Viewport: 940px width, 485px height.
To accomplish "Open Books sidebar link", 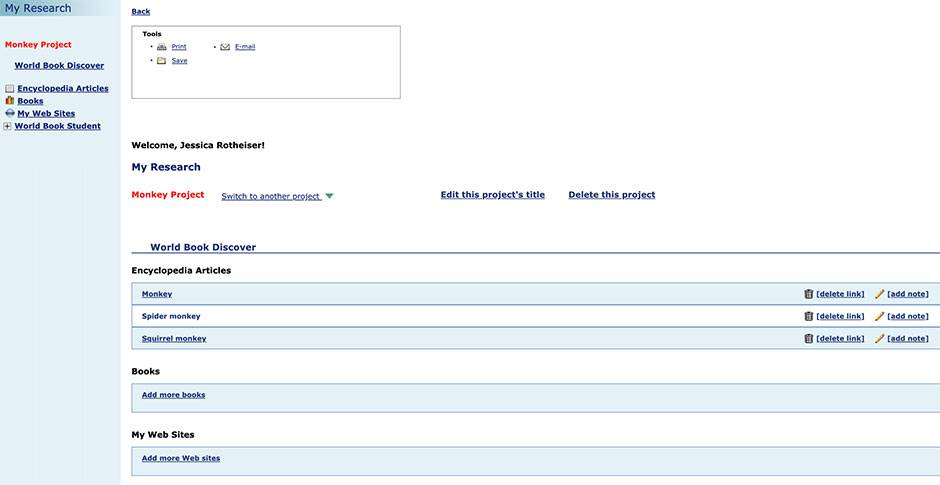I will (x=30, y=101).
